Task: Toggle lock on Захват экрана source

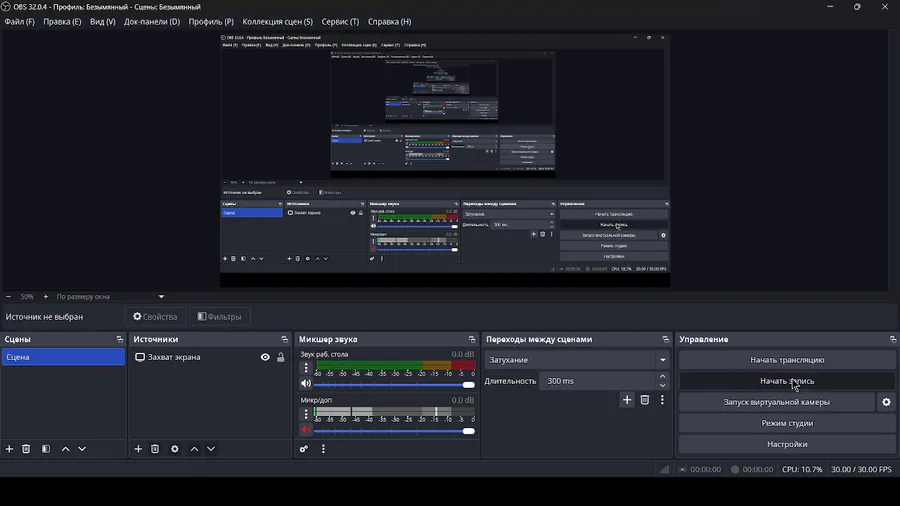Action: (x=281, y=357)
